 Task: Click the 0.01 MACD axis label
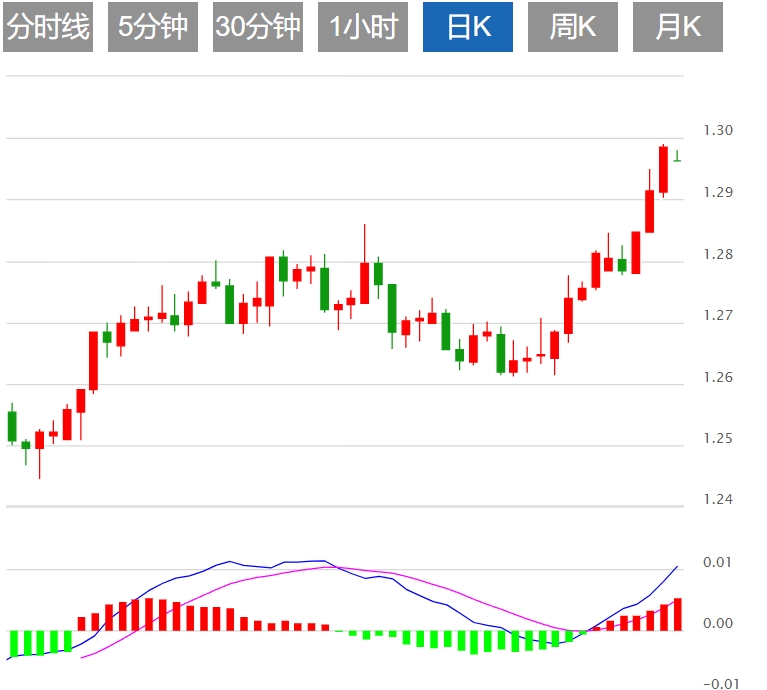pos(718,563)
